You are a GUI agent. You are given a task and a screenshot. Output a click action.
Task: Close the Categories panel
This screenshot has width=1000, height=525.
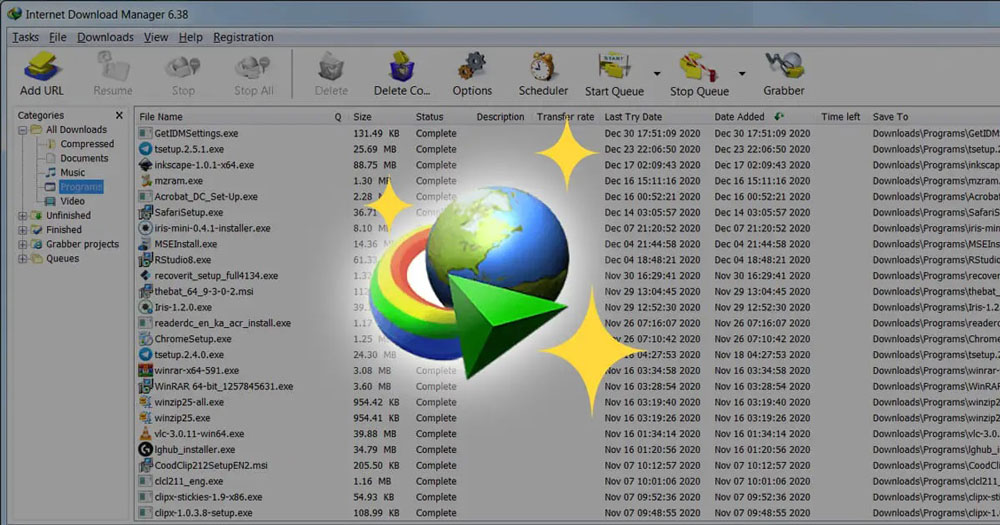point(119,115)
